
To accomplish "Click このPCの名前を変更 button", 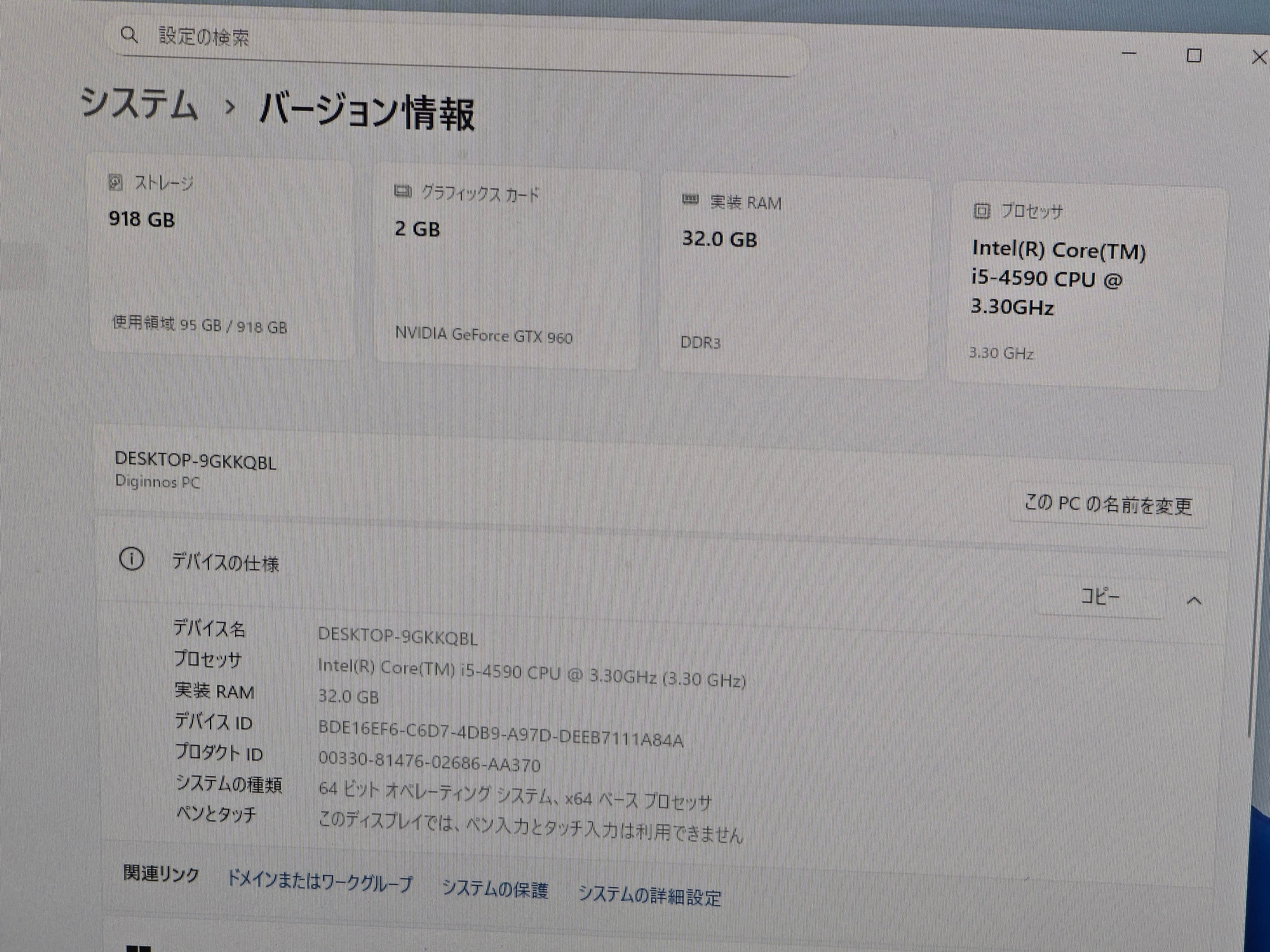I will pyautogui.click(x=1108, y=505).
